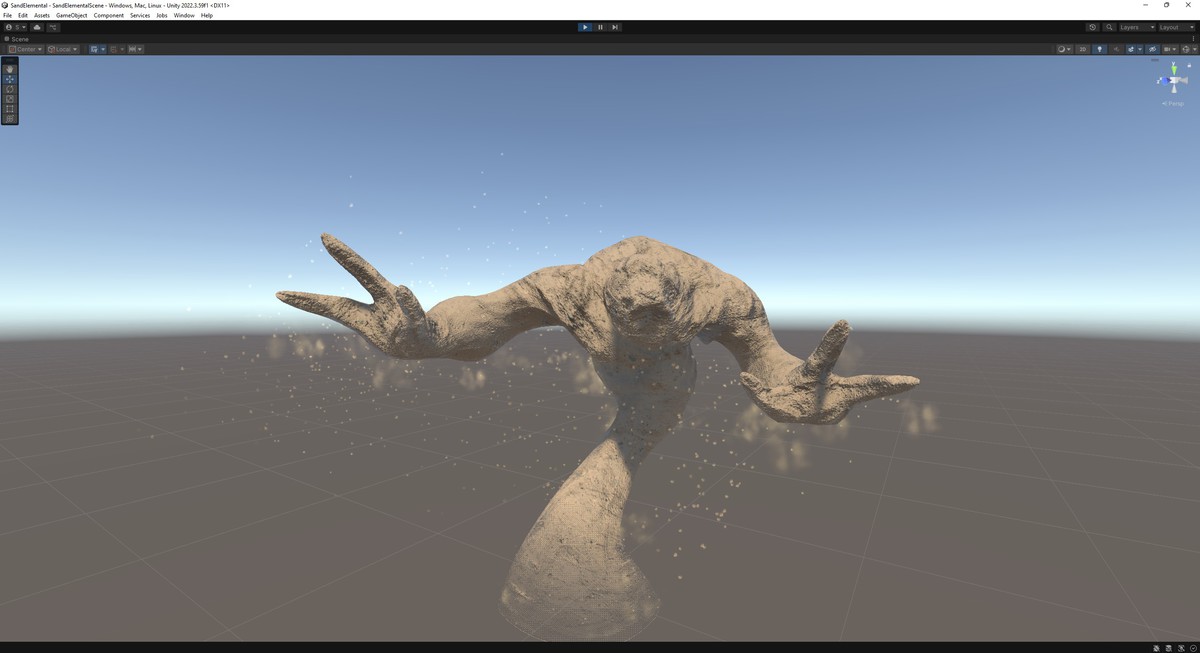
Task: Open the GameObject menu
Action: [x=71, y=15]
